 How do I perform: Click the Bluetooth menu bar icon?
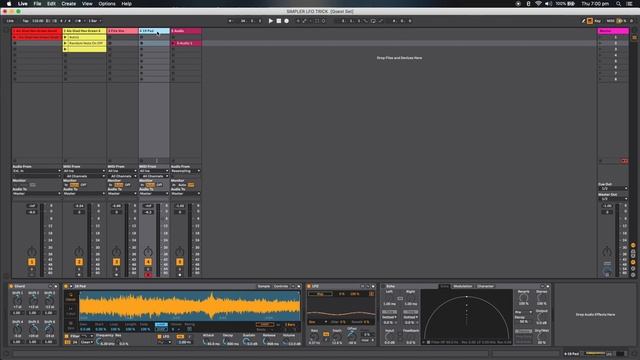pyautogui.click(x=528, y=4)
